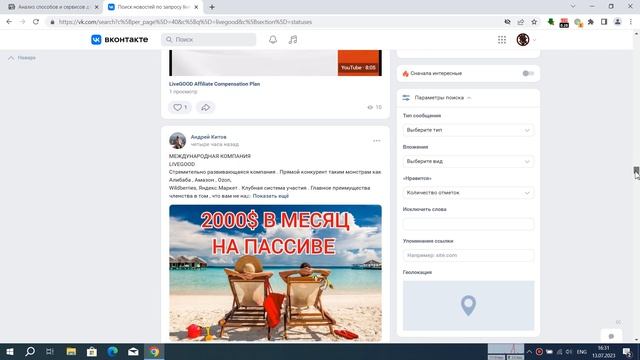Expand the Вложения dropdown

(x=468, y=161)
